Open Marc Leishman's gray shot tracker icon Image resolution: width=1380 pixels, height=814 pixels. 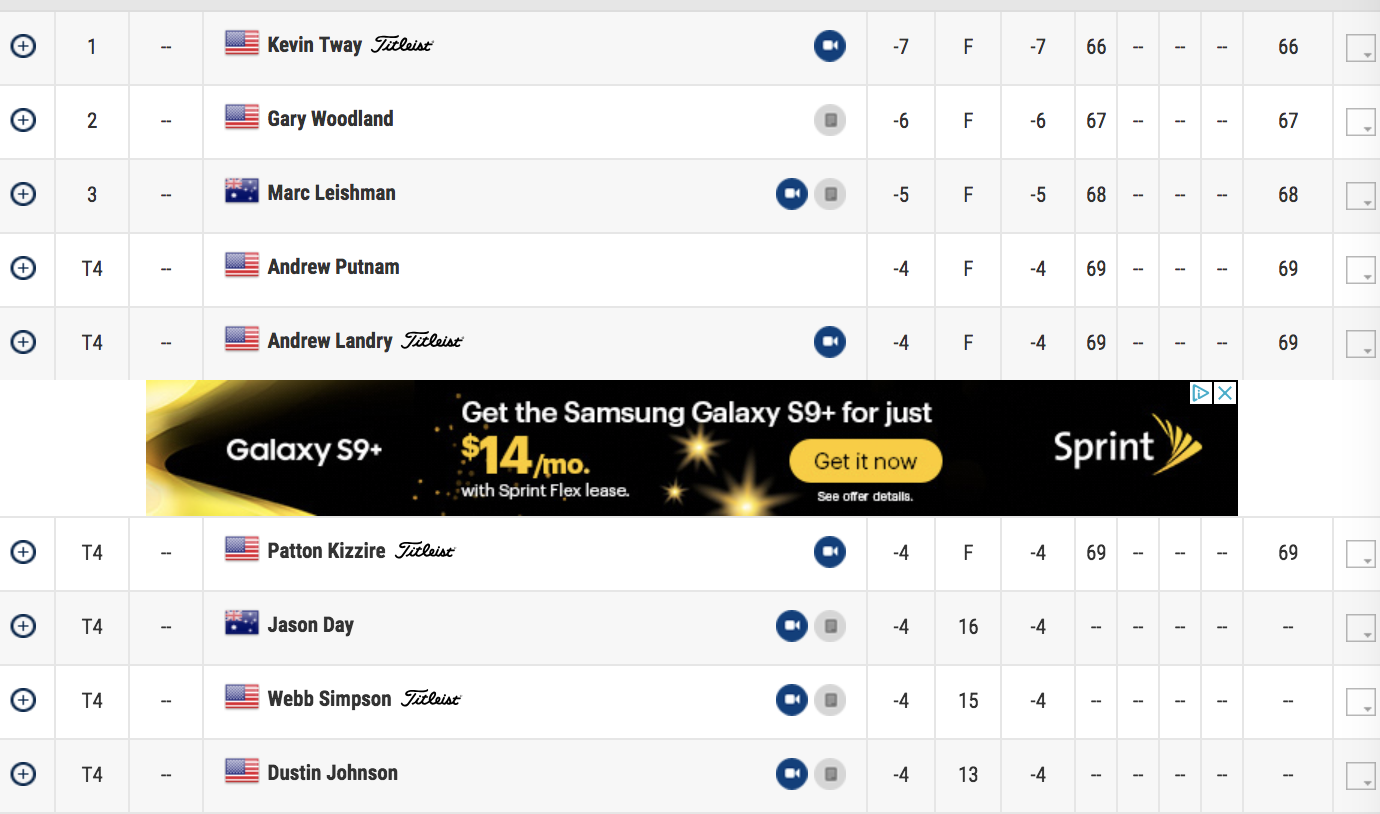829,194
